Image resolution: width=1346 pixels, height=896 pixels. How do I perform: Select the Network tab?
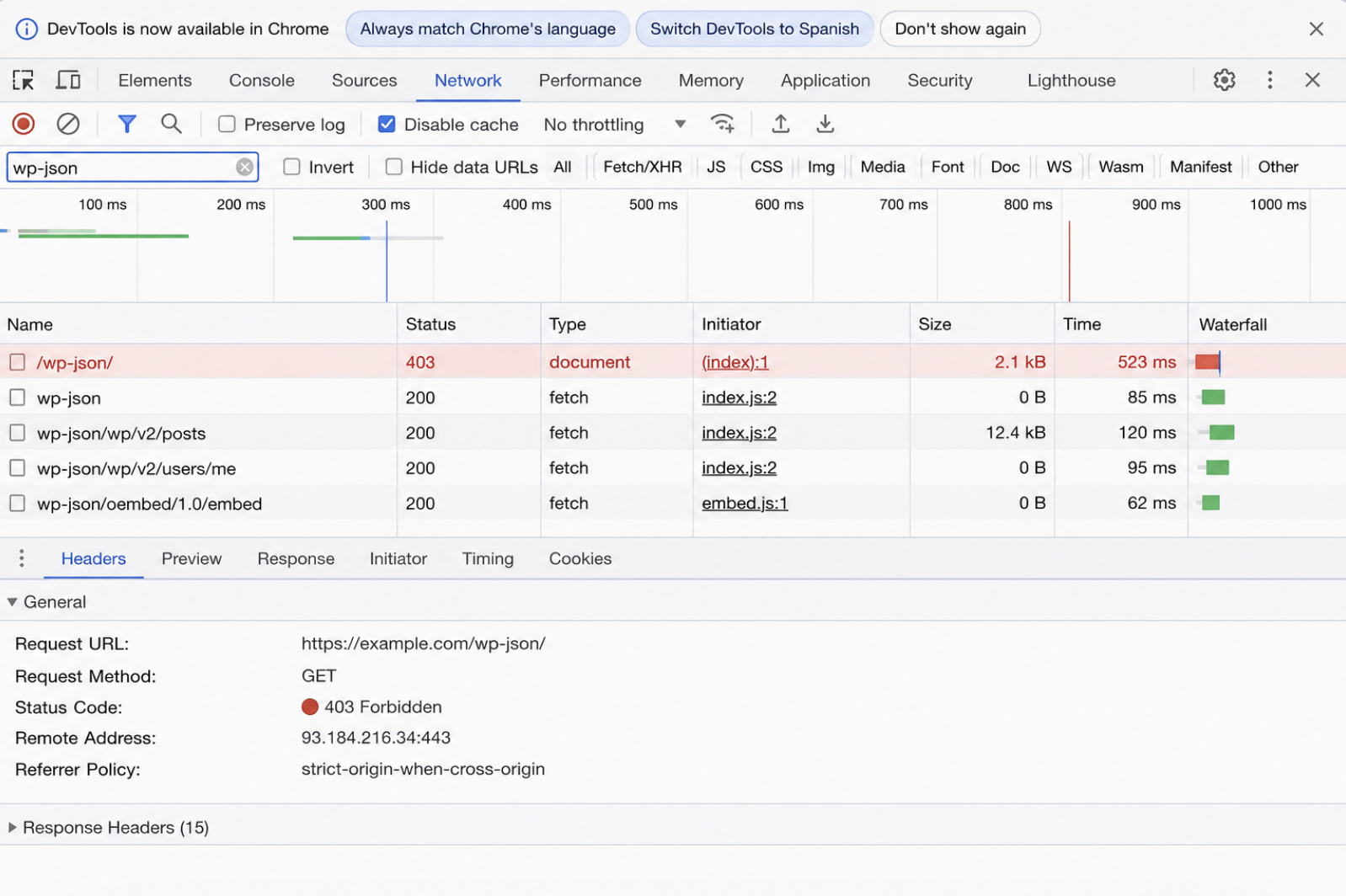coord(468,80)
